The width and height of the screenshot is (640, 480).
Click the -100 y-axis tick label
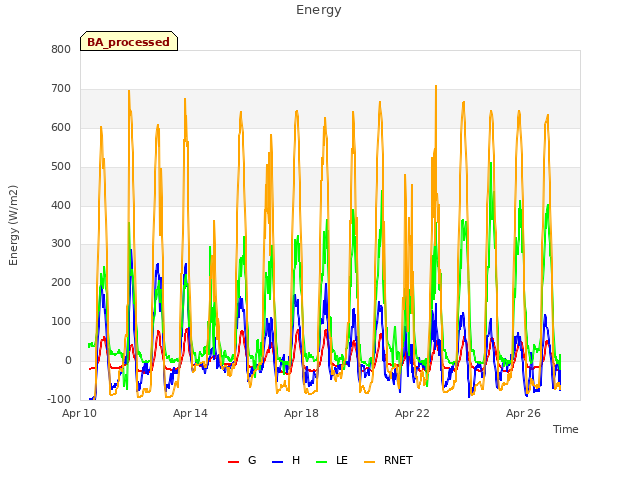click(59, 399)
